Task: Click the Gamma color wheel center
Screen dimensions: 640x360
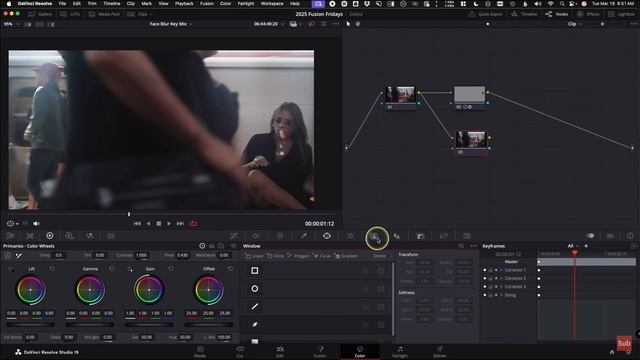Action: tap(90, 290)
